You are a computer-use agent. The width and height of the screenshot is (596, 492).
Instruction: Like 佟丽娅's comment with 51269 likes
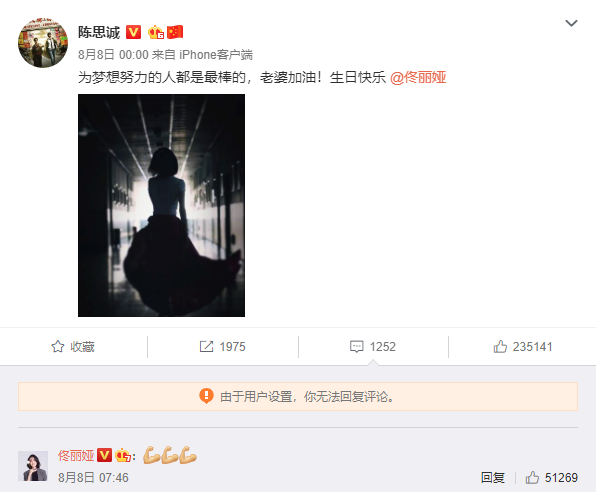point(552,478)
